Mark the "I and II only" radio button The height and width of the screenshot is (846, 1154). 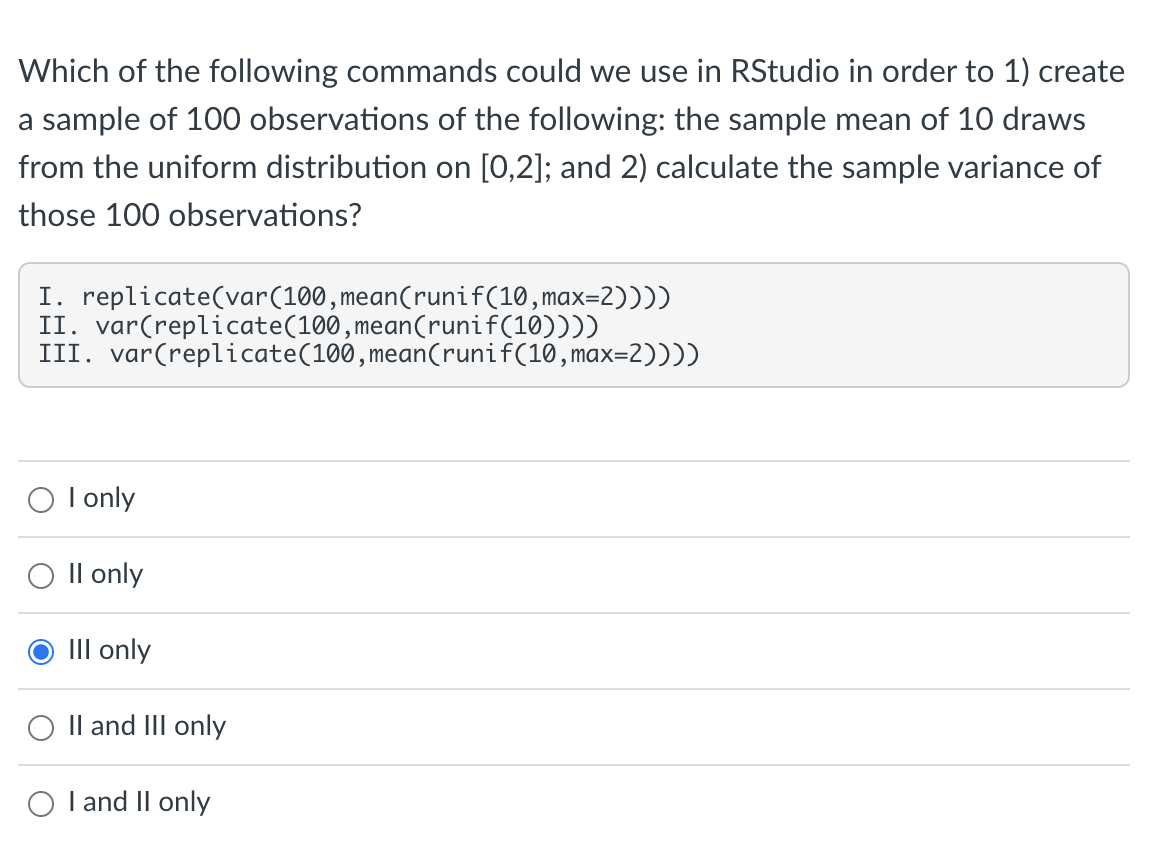pyautogui.click(x=40, y=803)
